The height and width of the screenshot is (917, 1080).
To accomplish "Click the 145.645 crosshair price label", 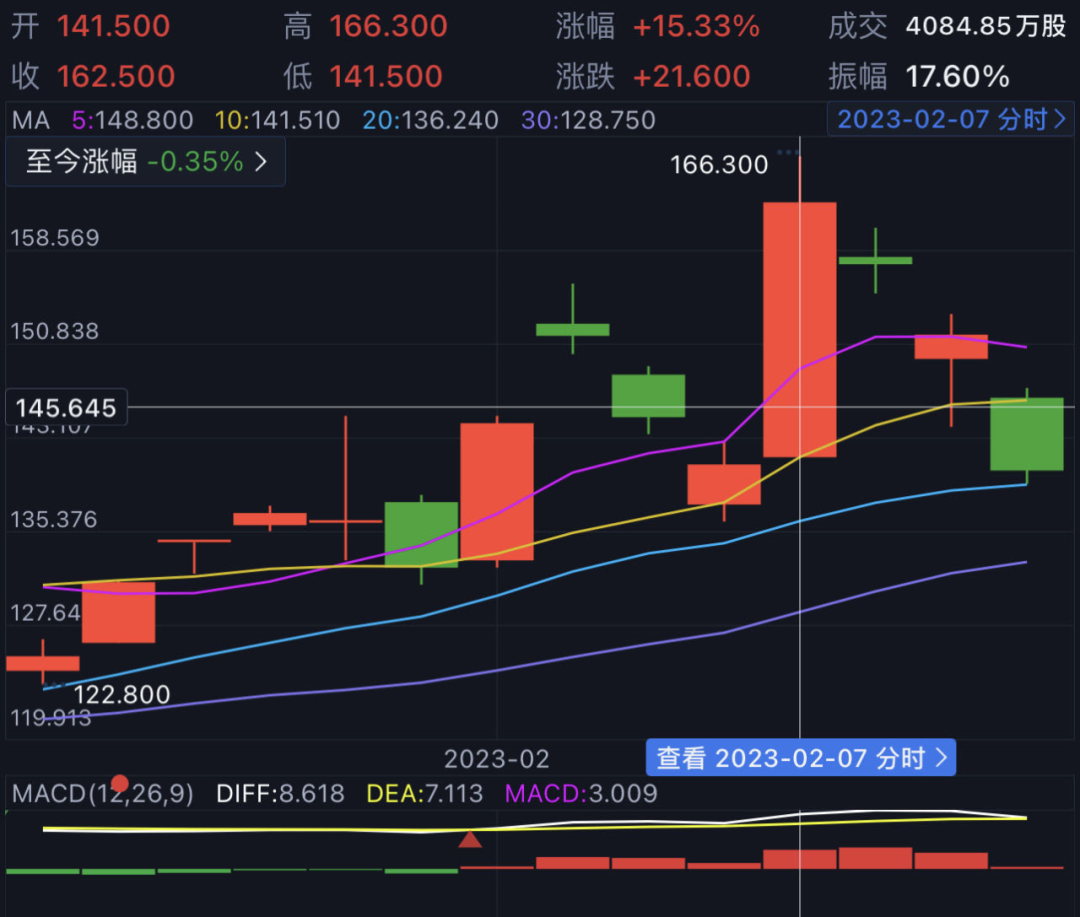I will (65, 408).
